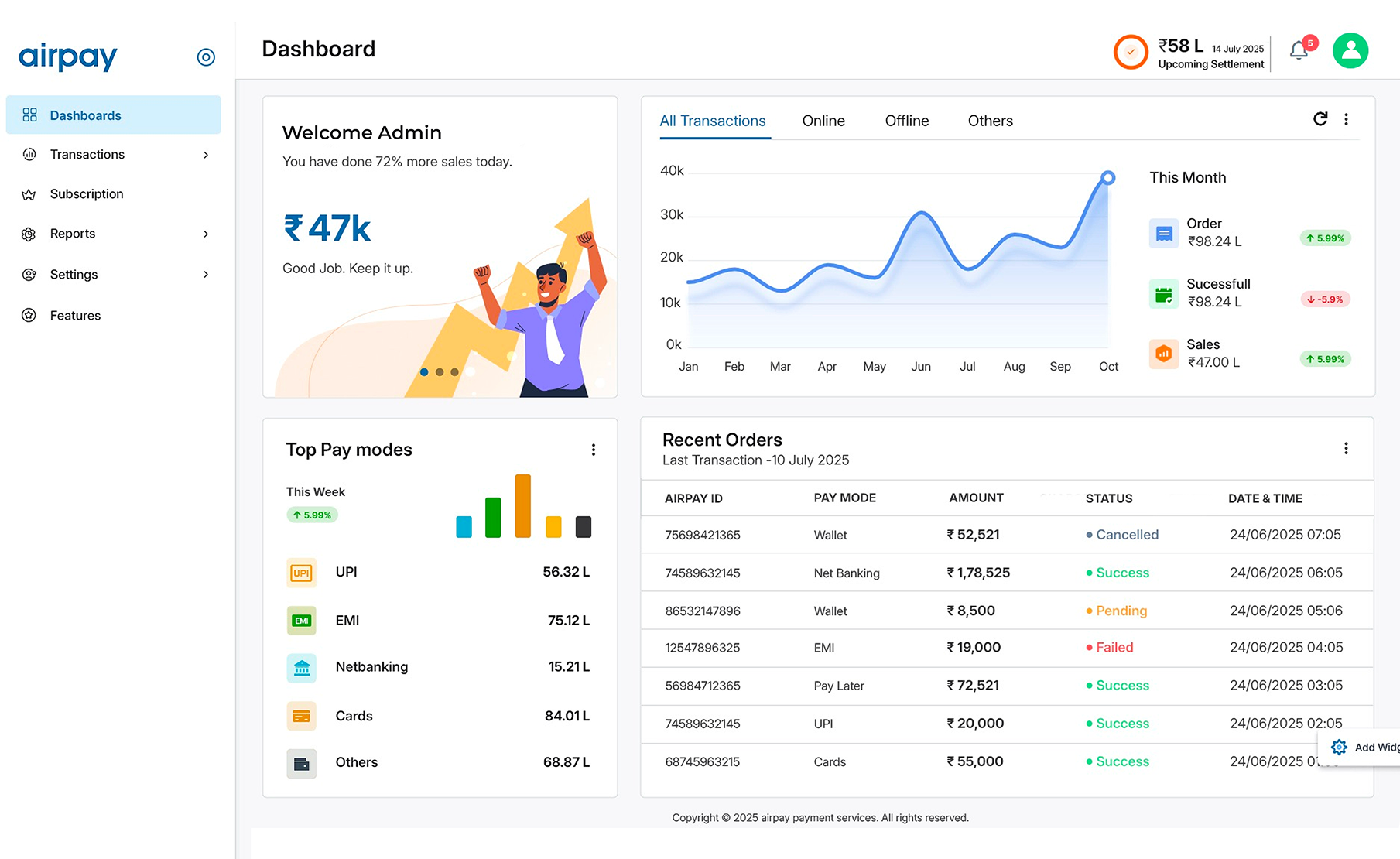Open Recent Orders options menu

pos(1347,448)
